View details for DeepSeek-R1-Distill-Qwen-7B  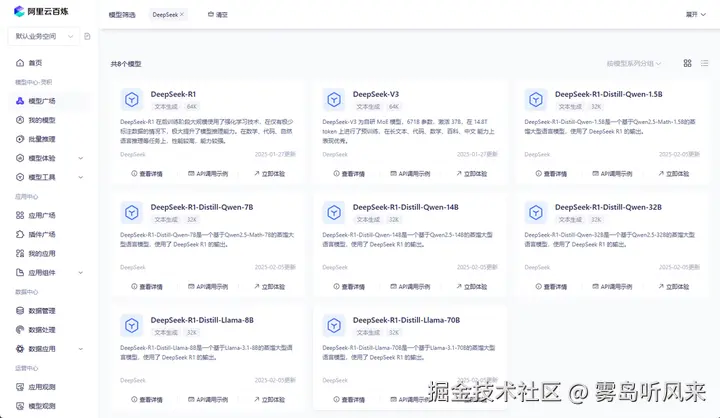[x=147, y=287]
